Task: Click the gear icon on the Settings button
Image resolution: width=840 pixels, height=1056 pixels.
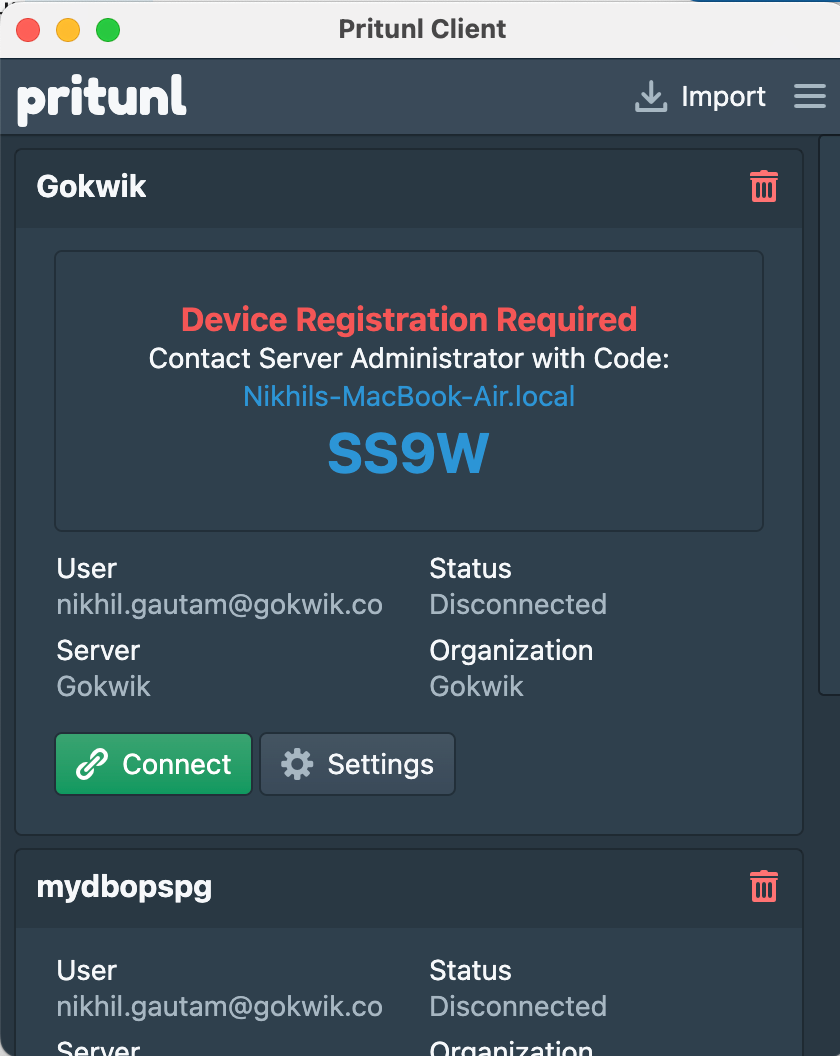Action: pos(297,765)
